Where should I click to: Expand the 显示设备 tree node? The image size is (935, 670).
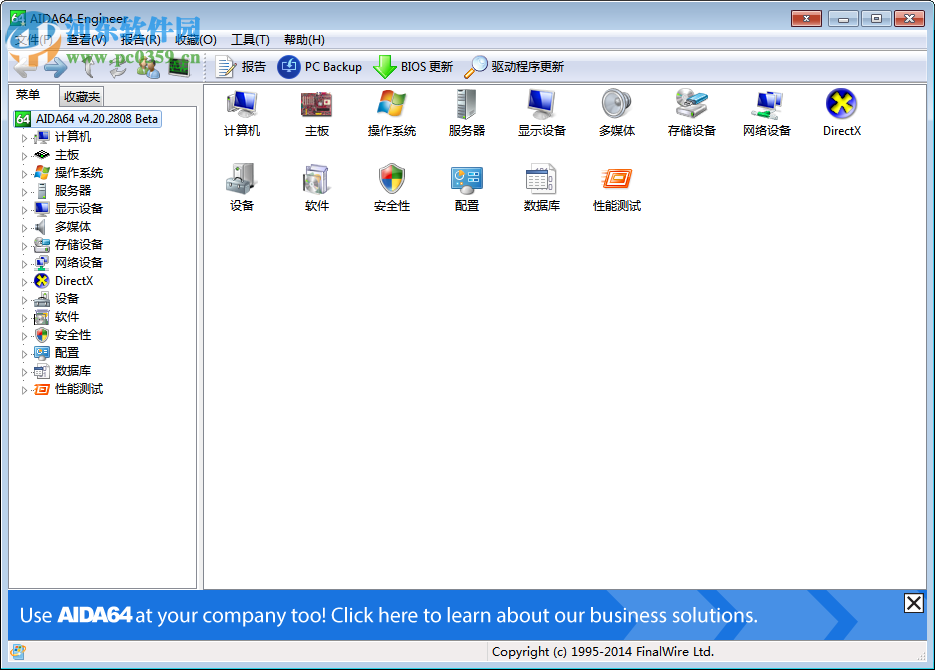click(24, 210)
